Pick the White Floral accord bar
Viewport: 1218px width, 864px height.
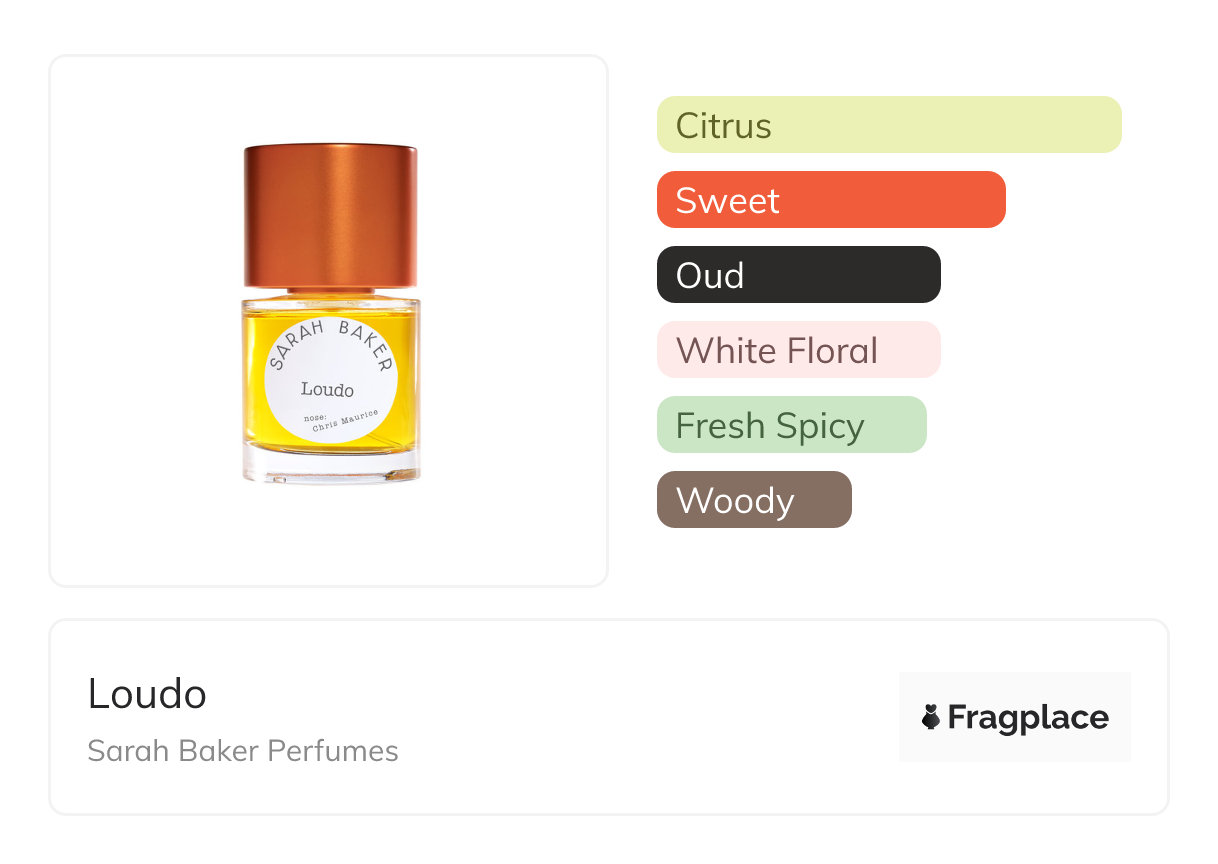pyautogui.click(x=798, y=350)
